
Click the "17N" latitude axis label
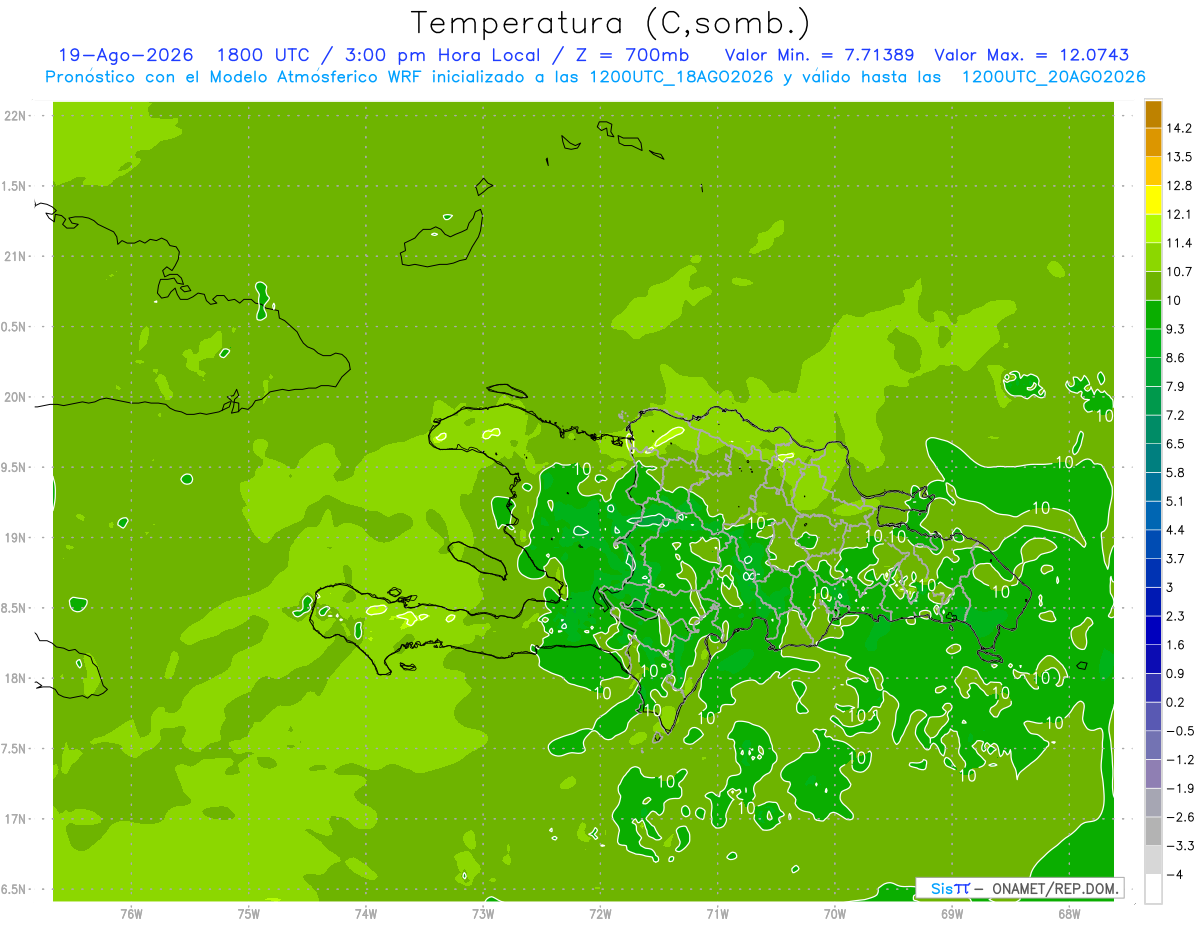click(15, 819)
